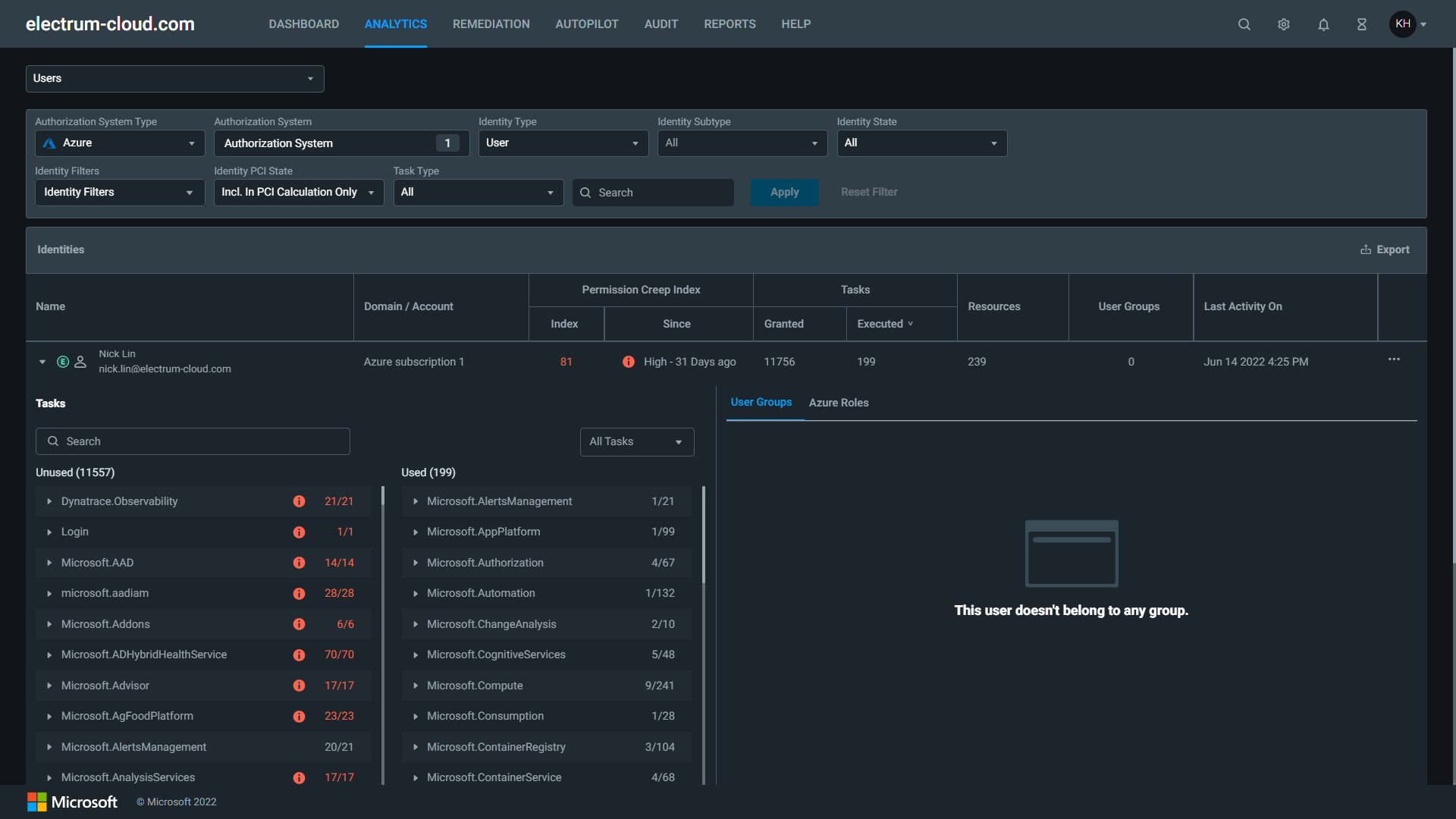Screen dimensions: 1456x819
Task: Click the Apply filter button
Action: [x=785, y=193]
